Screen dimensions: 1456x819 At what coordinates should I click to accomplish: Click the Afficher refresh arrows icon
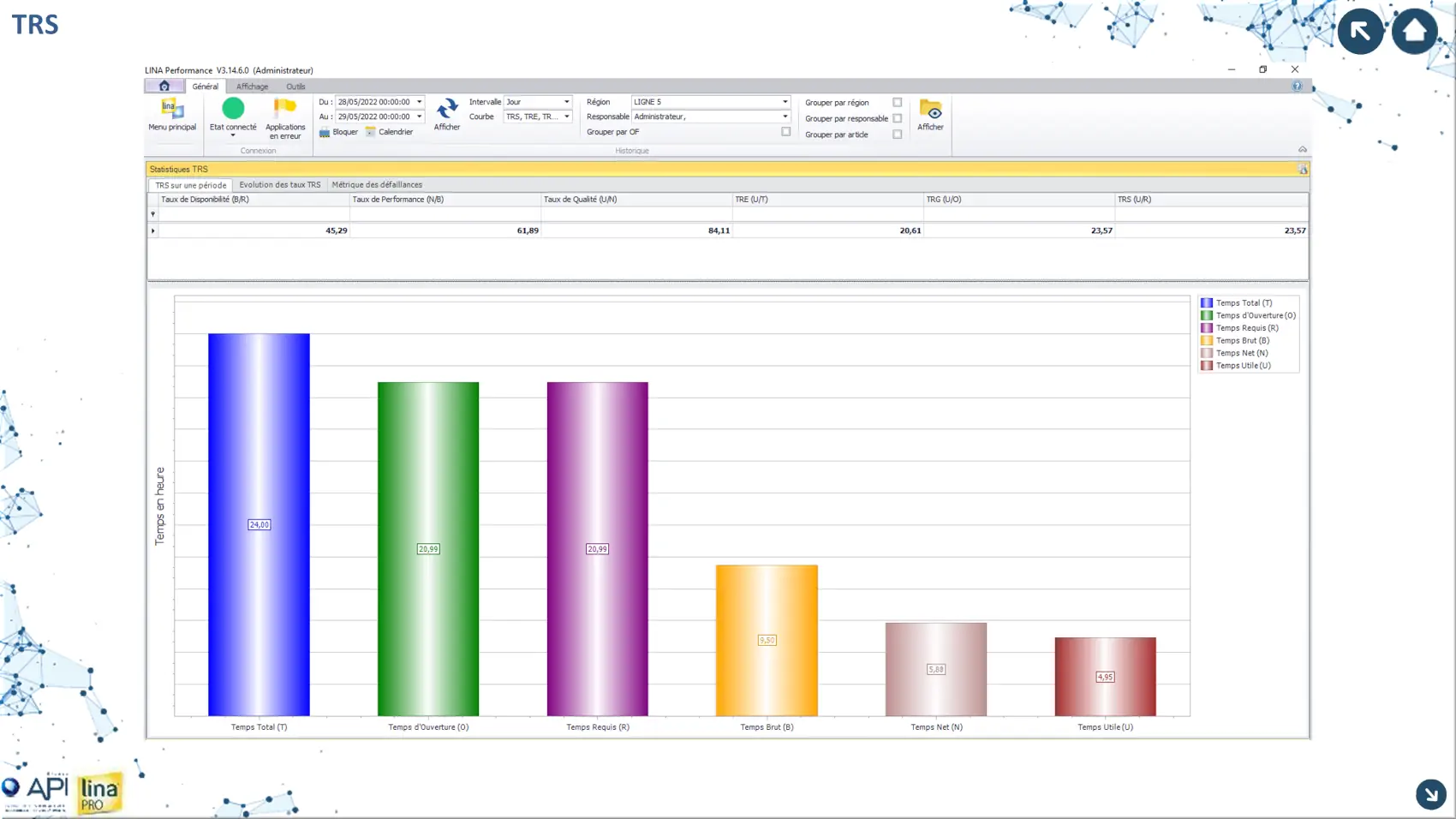pyautogui.click(x=446, y=109)
